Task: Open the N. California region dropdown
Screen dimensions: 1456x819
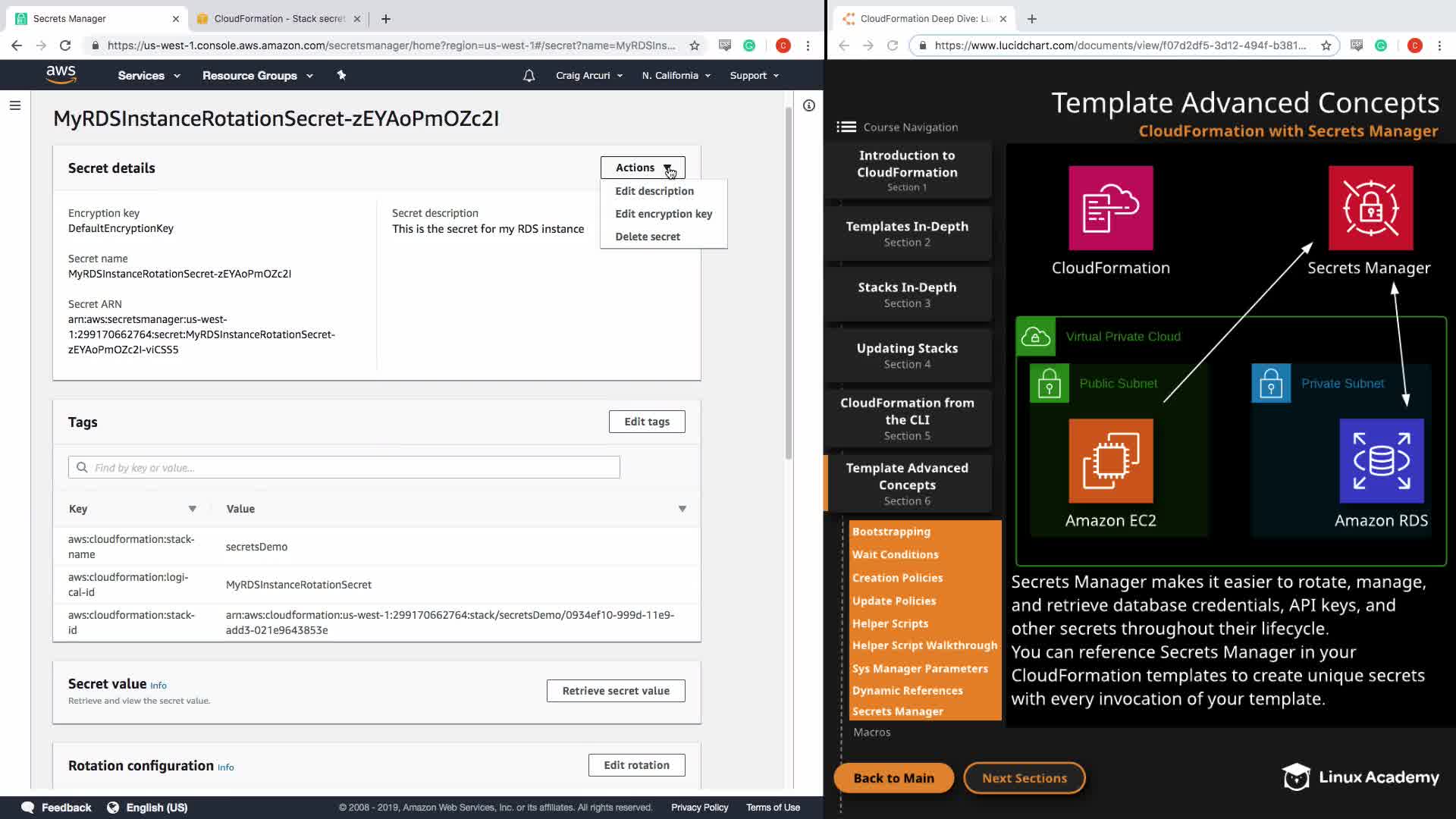Action: [x=676, y=76]
